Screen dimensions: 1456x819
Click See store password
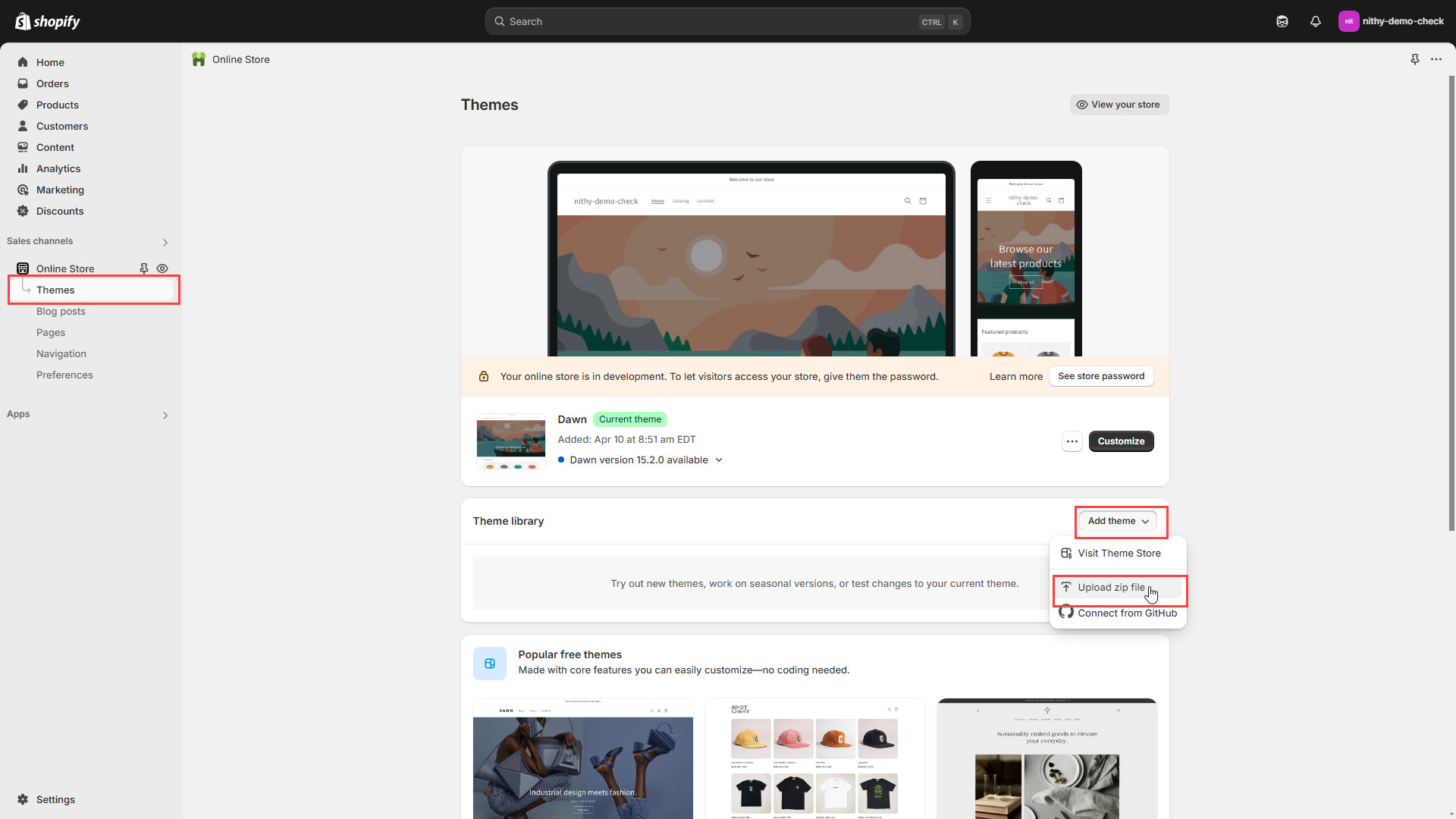click(x=1101, y=376)
